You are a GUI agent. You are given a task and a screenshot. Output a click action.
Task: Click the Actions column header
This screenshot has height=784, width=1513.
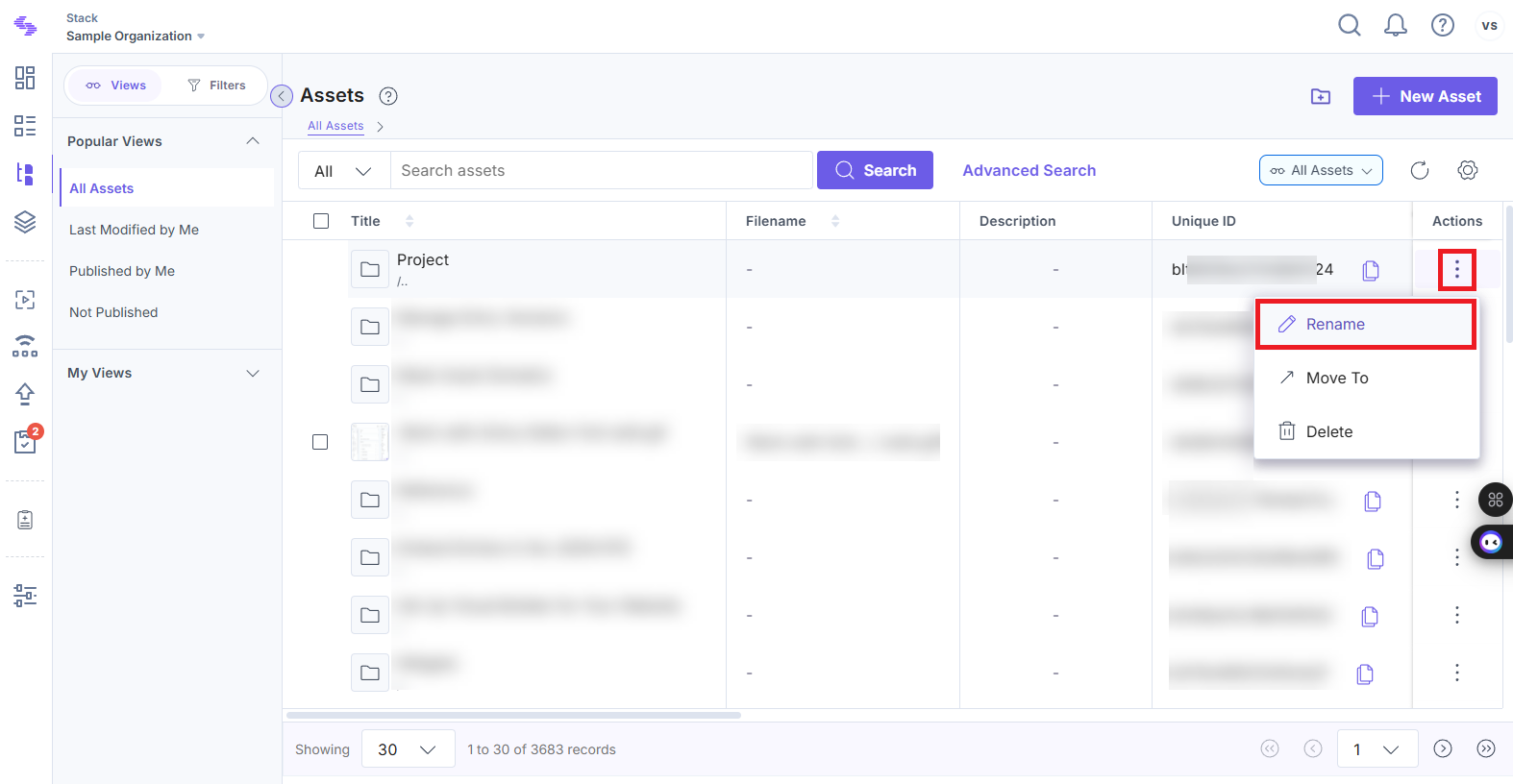1457,221
